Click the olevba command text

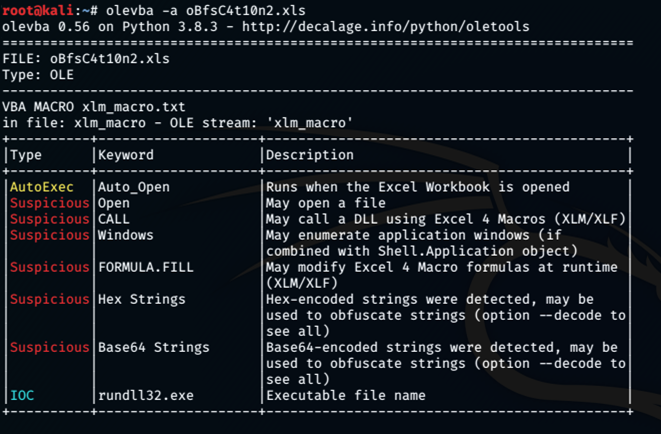click(x=177, y=10)
